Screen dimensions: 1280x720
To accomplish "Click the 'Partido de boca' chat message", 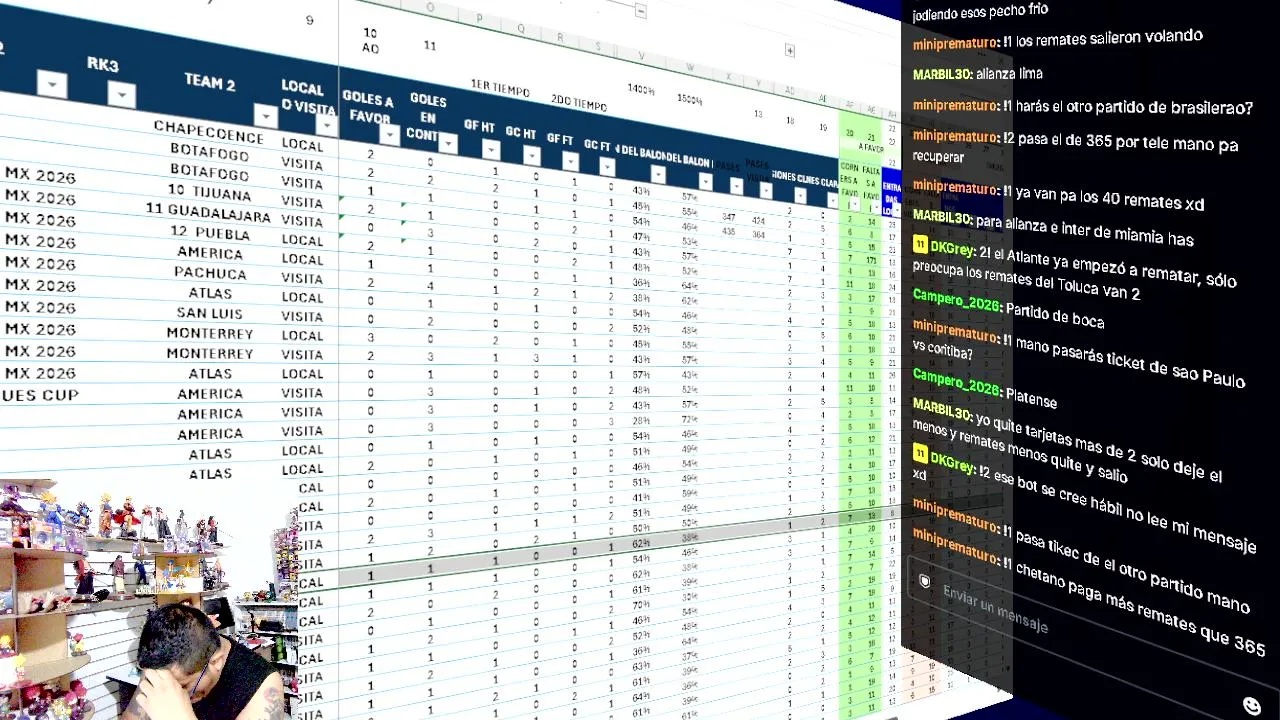I will pyautogui.click(x=1055, y=315).
